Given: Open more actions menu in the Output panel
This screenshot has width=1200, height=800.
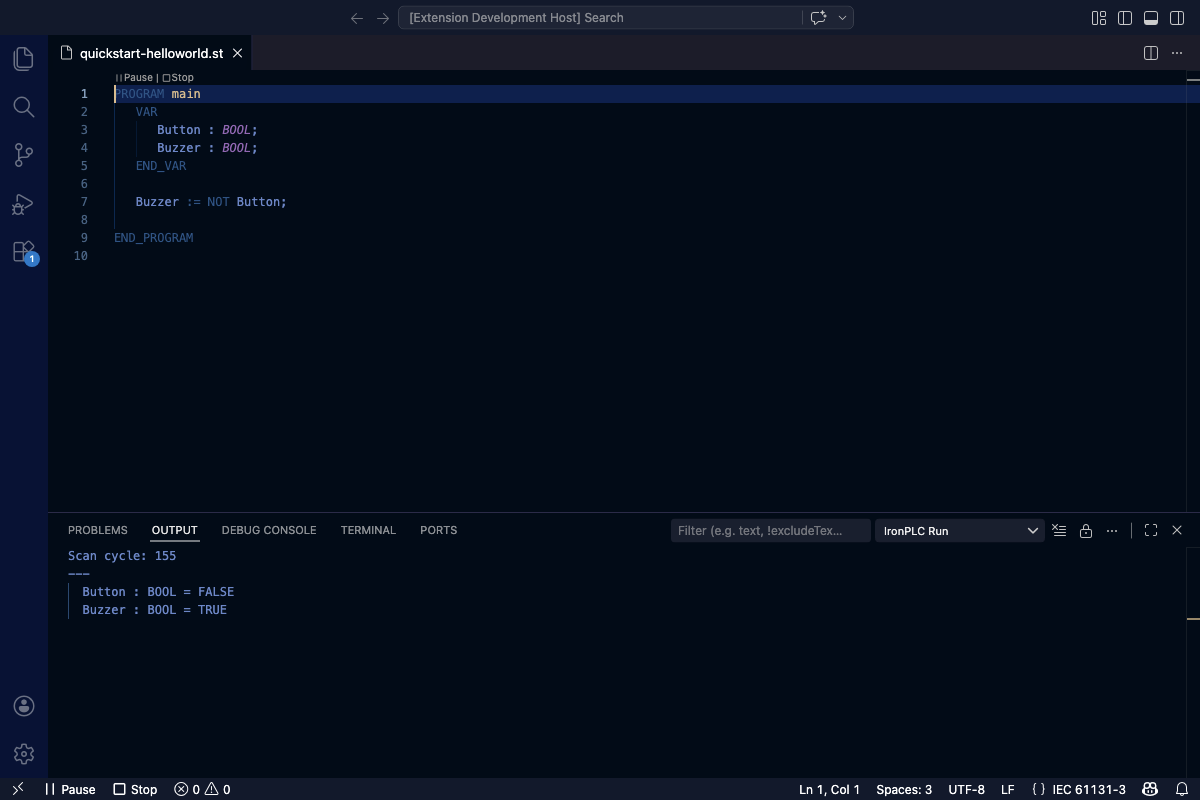Looking at the screenshot, I should tap(1112, 530).
